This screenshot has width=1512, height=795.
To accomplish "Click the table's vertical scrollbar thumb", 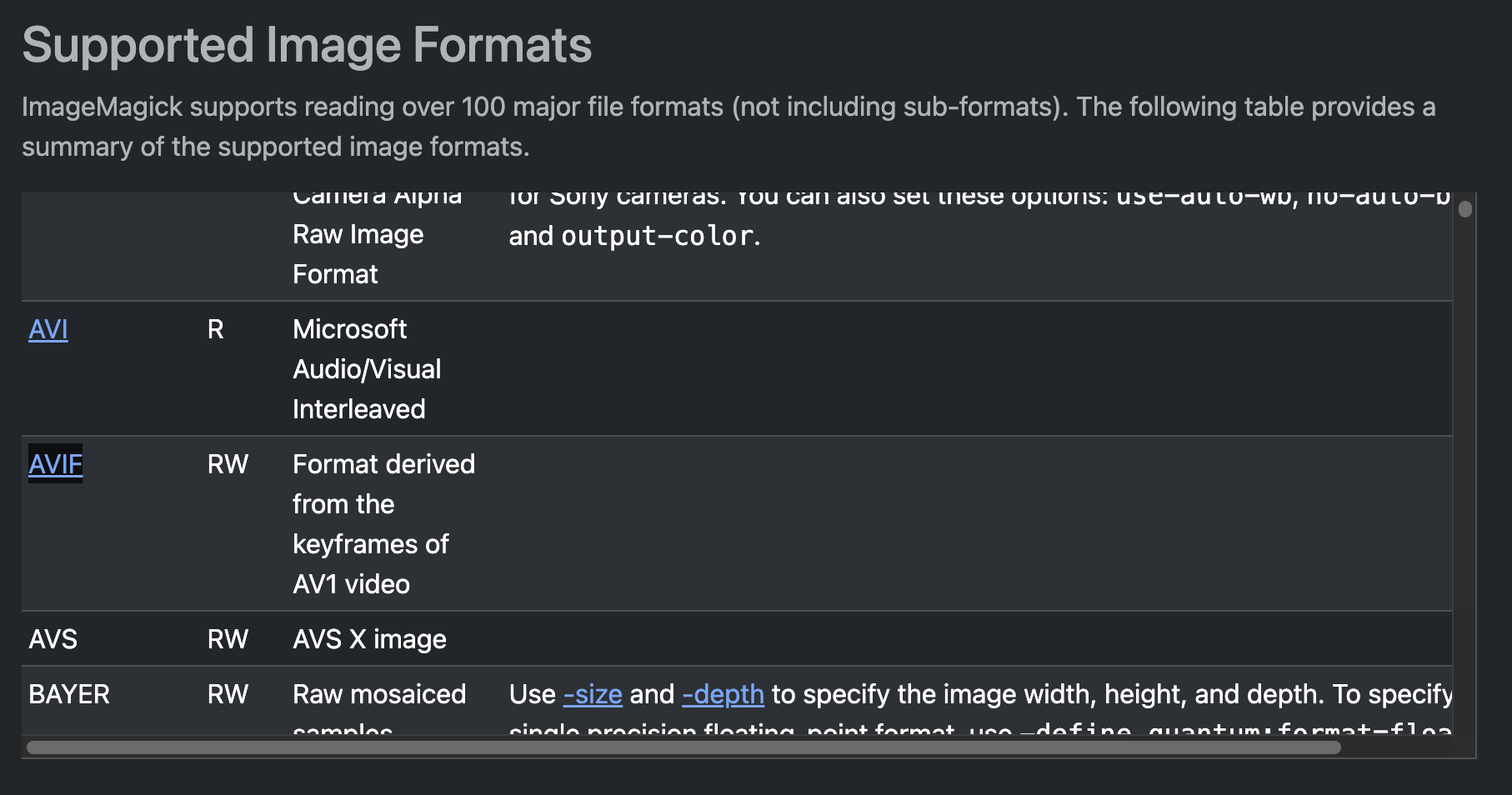I will [1465, 208].
